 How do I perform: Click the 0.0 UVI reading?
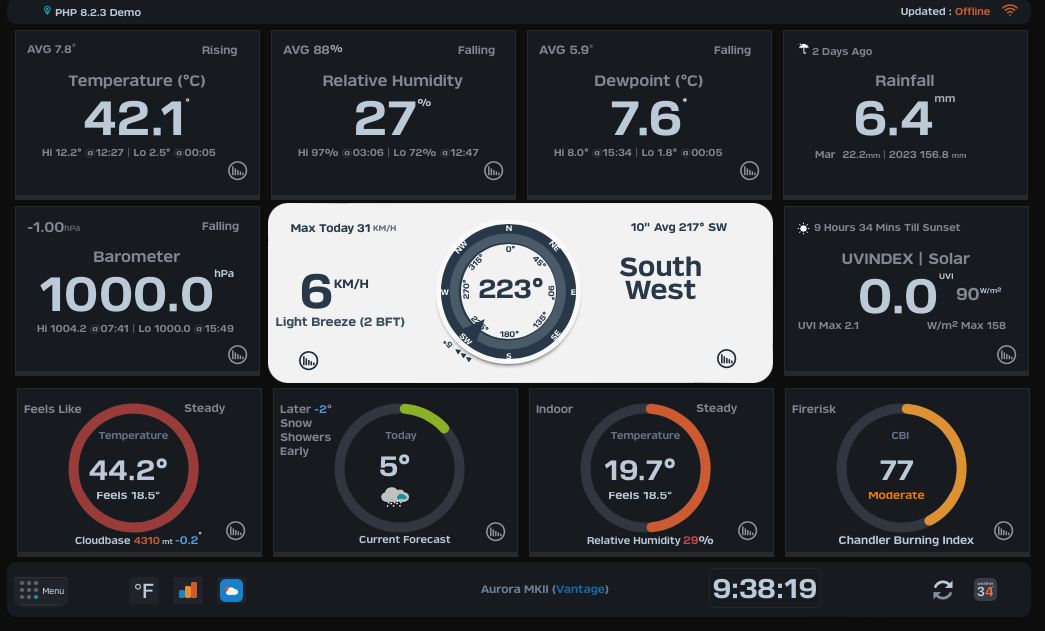pos(898,297)
